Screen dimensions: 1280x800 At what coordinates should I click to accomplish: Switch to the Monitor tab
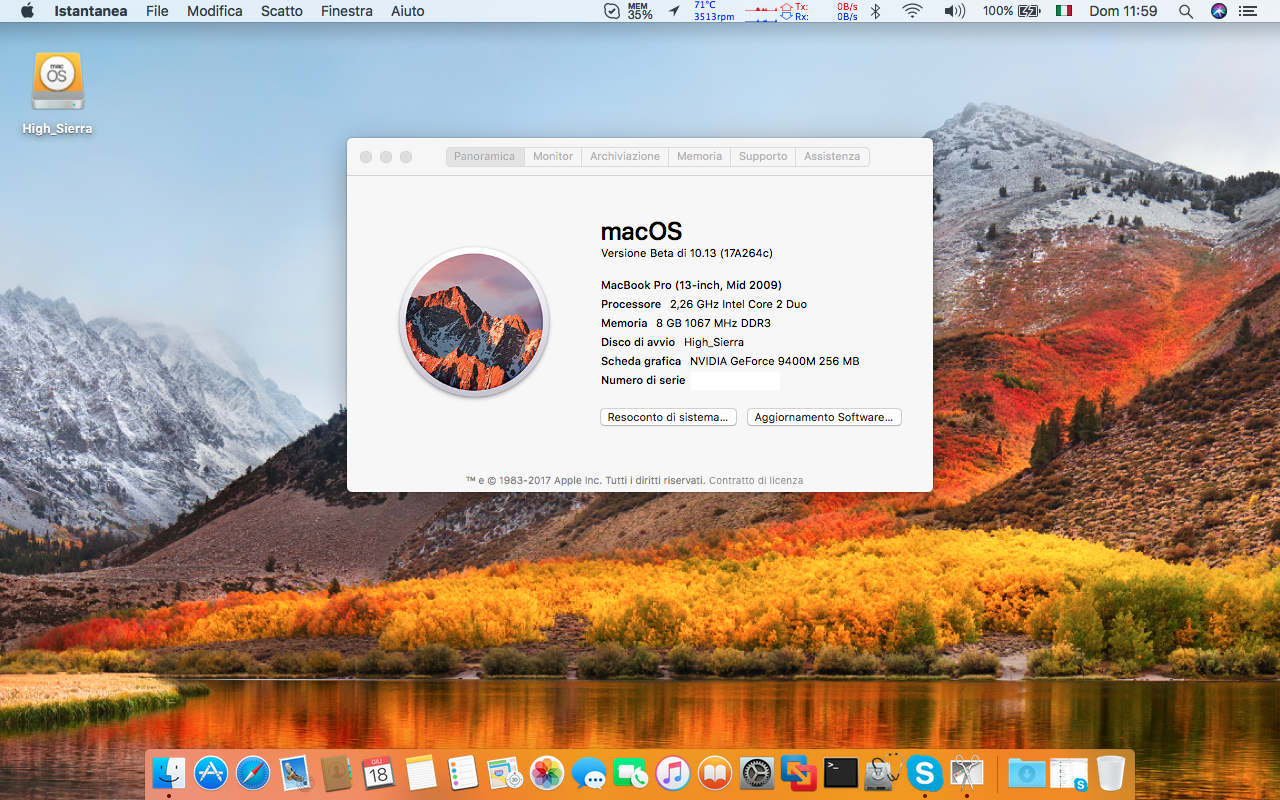(553, 156)
